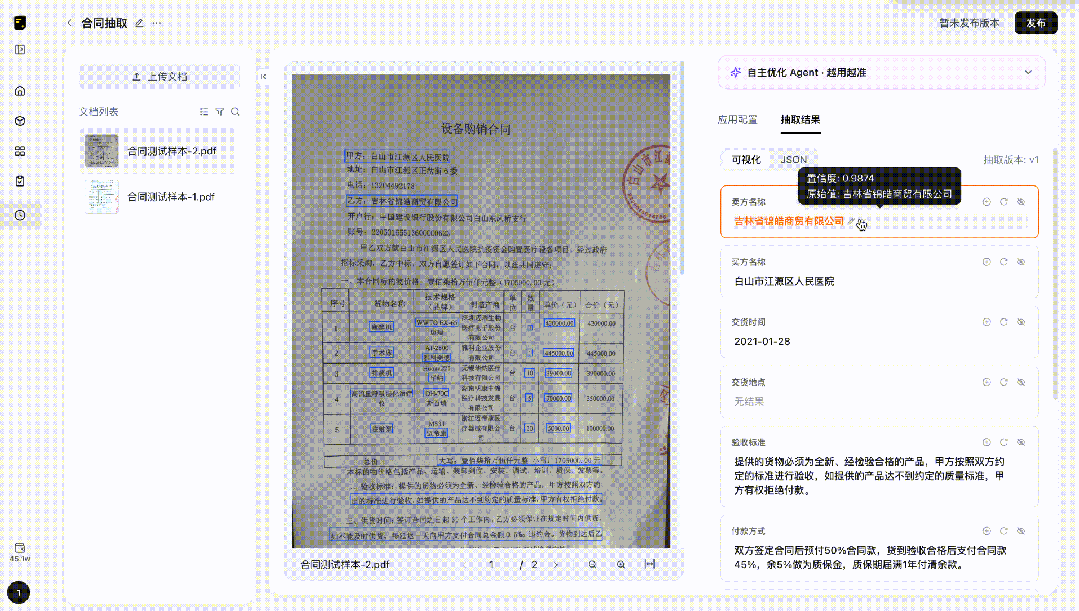Open the three-dot more menu beside 合同抽取
The image size is (1079, 611).
click(157, 23)
